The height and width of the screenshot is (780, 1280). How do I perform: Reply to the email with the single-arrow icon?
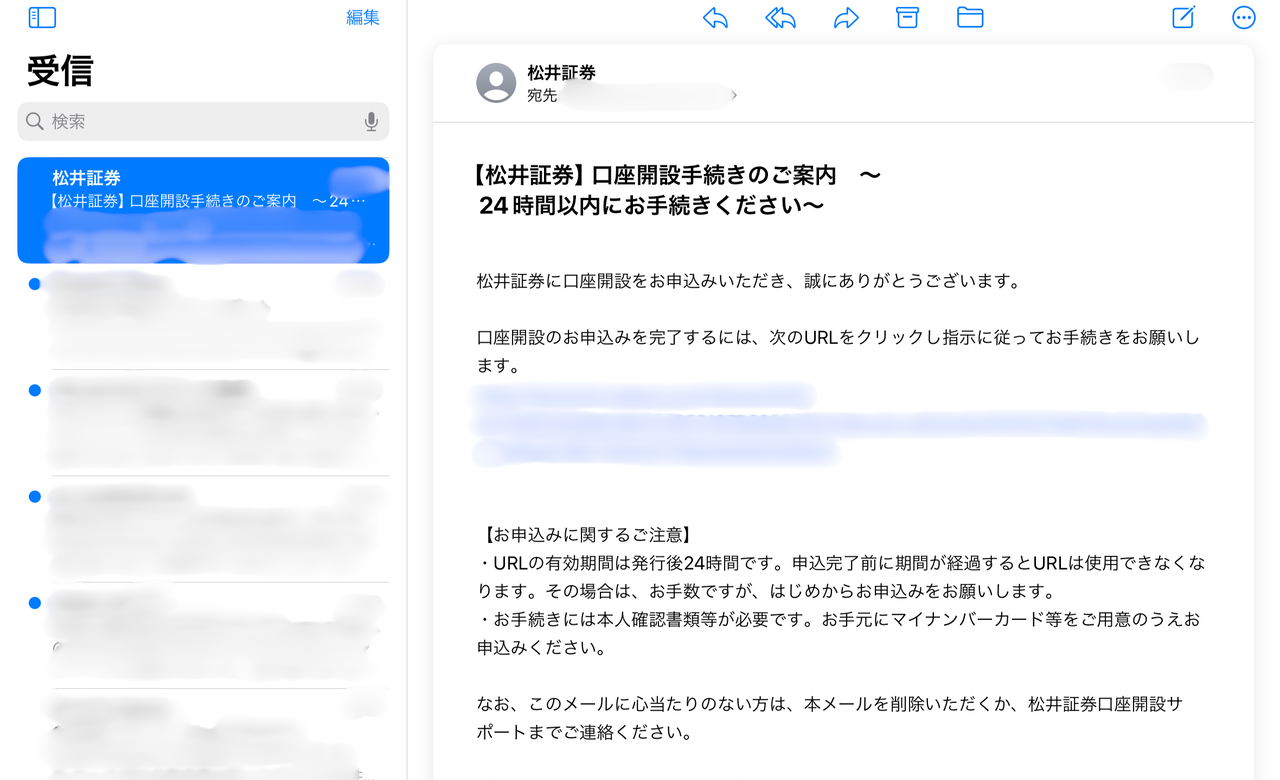click(x=715, y=18)
